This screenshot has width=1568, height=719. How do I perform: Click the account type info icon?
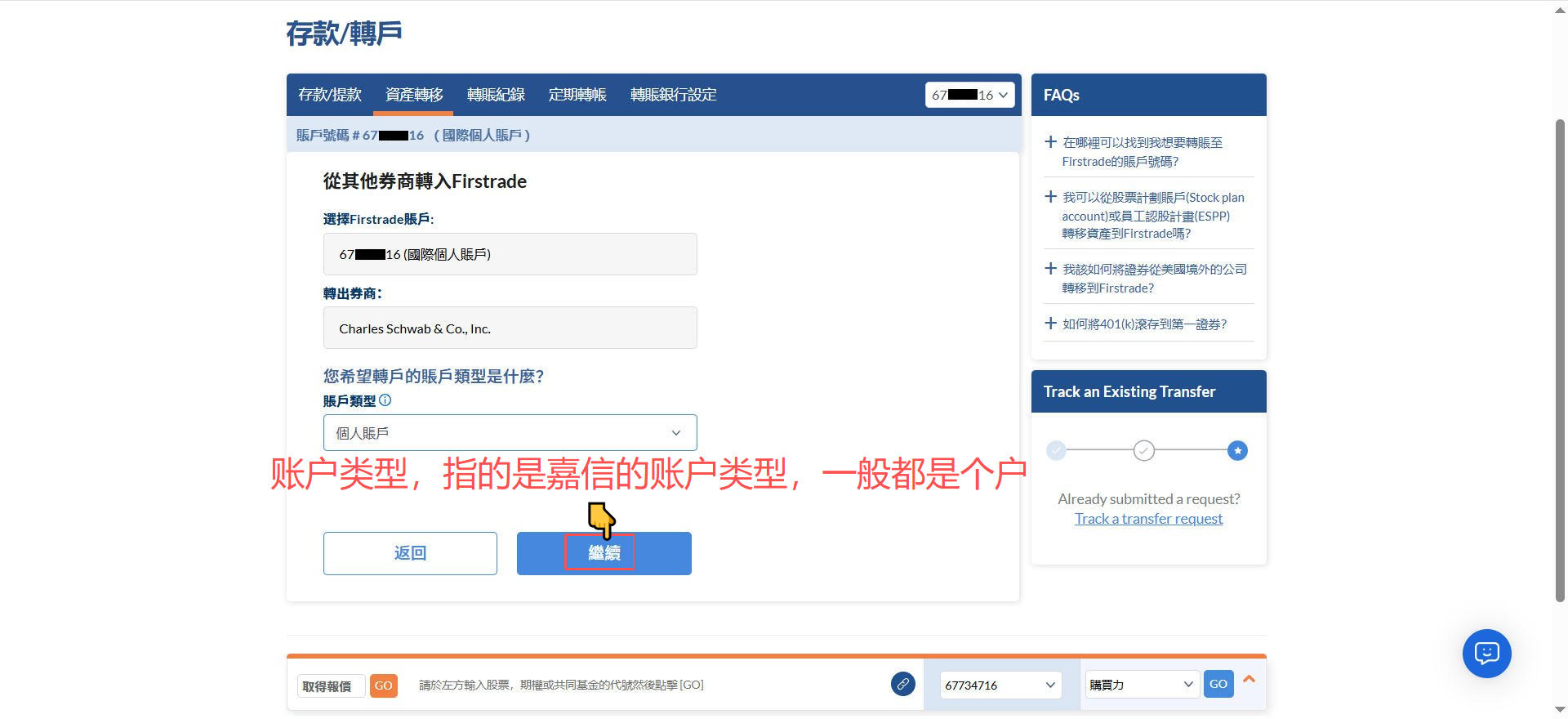pyautogui.click(x=385, y=400)
